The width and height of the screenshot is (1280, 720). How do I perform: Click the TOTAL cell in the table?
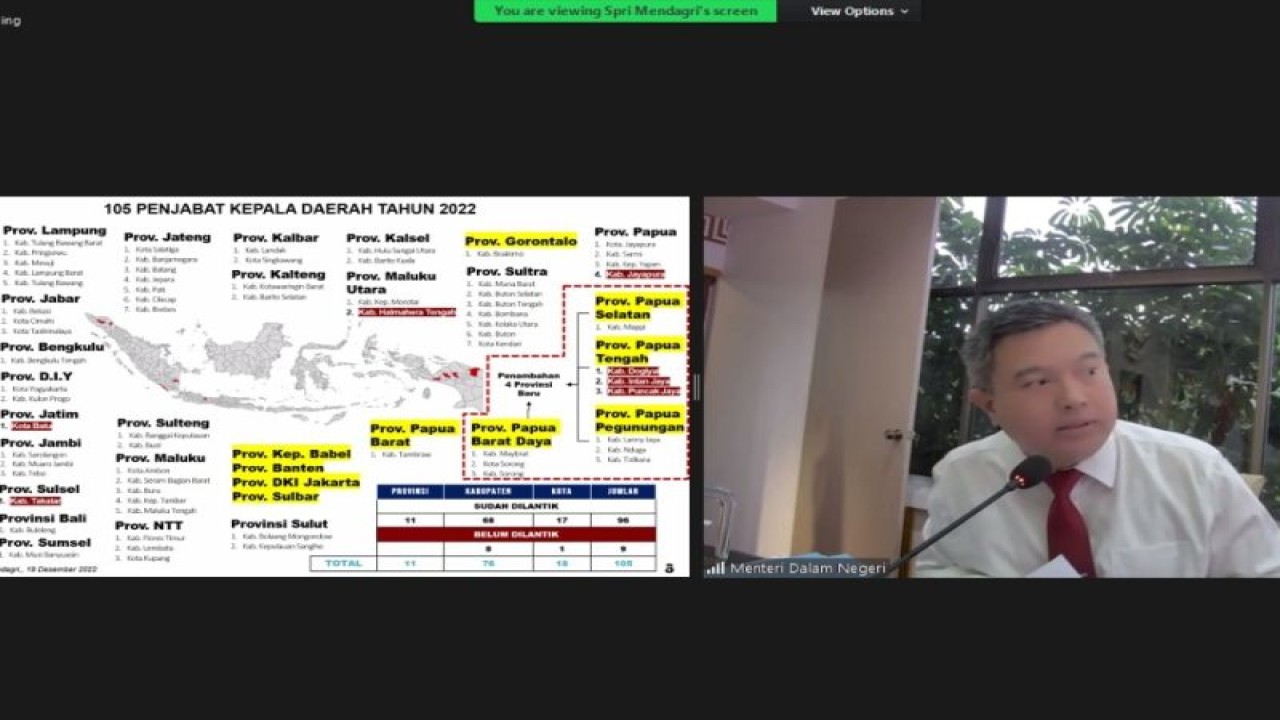click(x=343, y=564)
